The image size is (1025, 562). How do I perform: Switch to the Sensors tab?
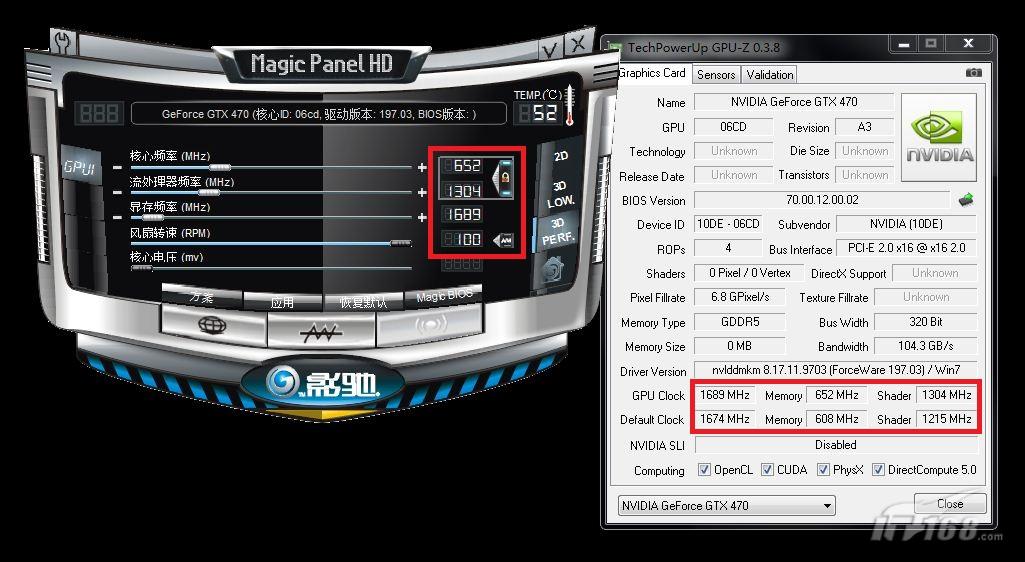[x=716, y=74]
